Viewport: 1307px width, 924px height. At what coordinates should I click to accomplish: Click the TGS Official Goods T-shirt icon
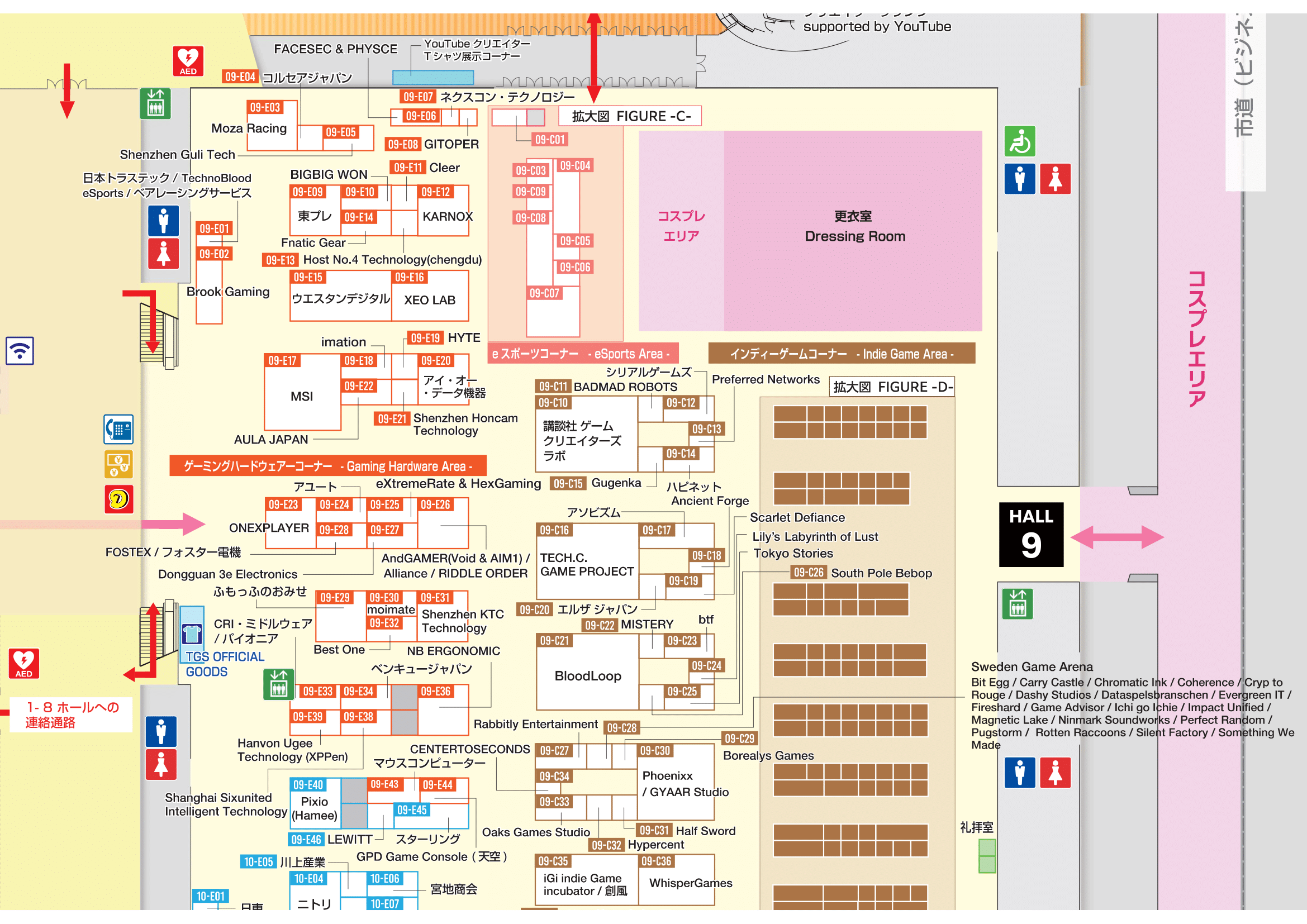(192, 634)
